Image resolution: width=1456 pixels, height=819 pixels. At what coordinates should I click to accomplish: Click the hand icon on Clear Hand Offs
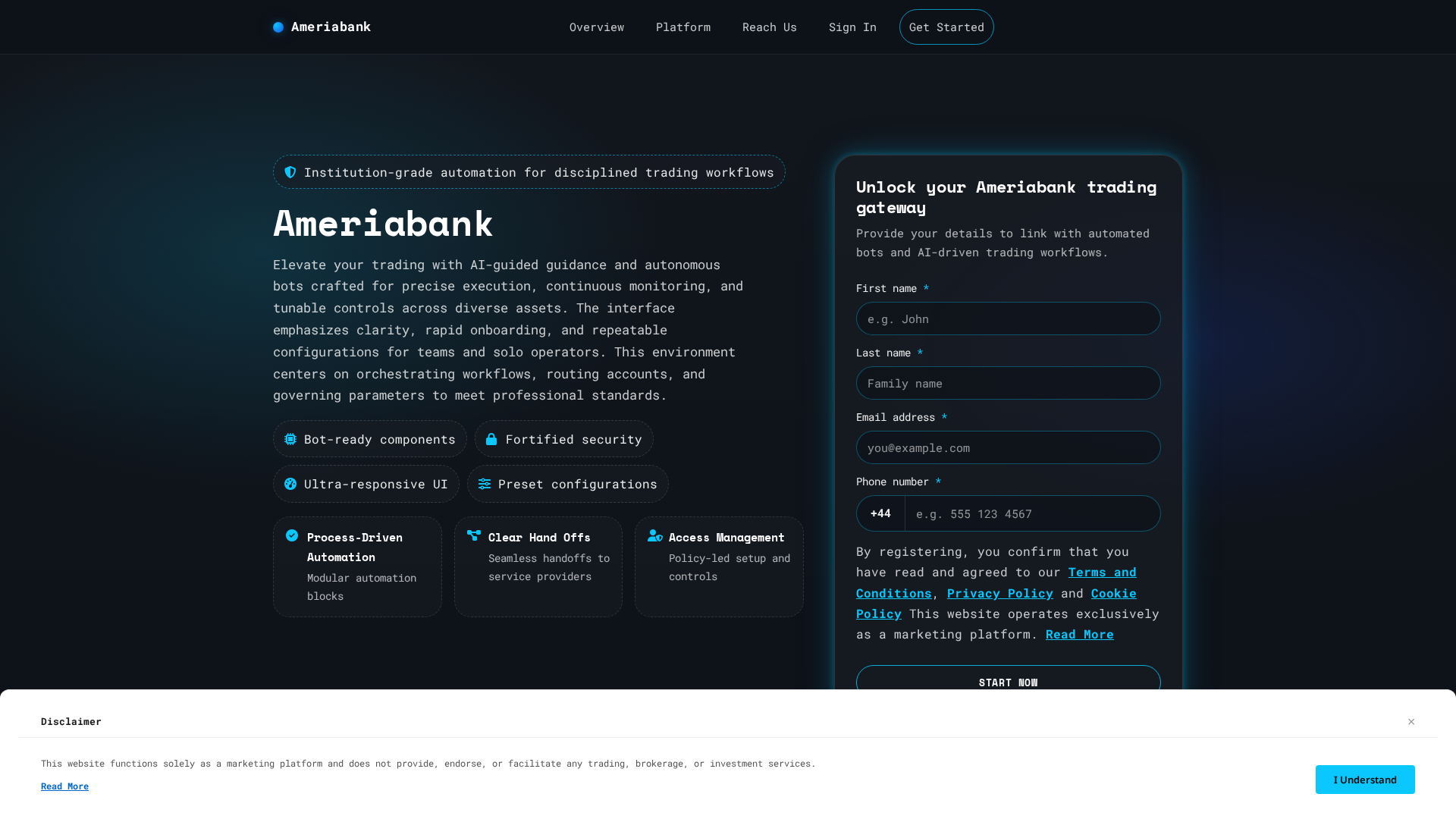pyautogui.click(x=473, y=535)
